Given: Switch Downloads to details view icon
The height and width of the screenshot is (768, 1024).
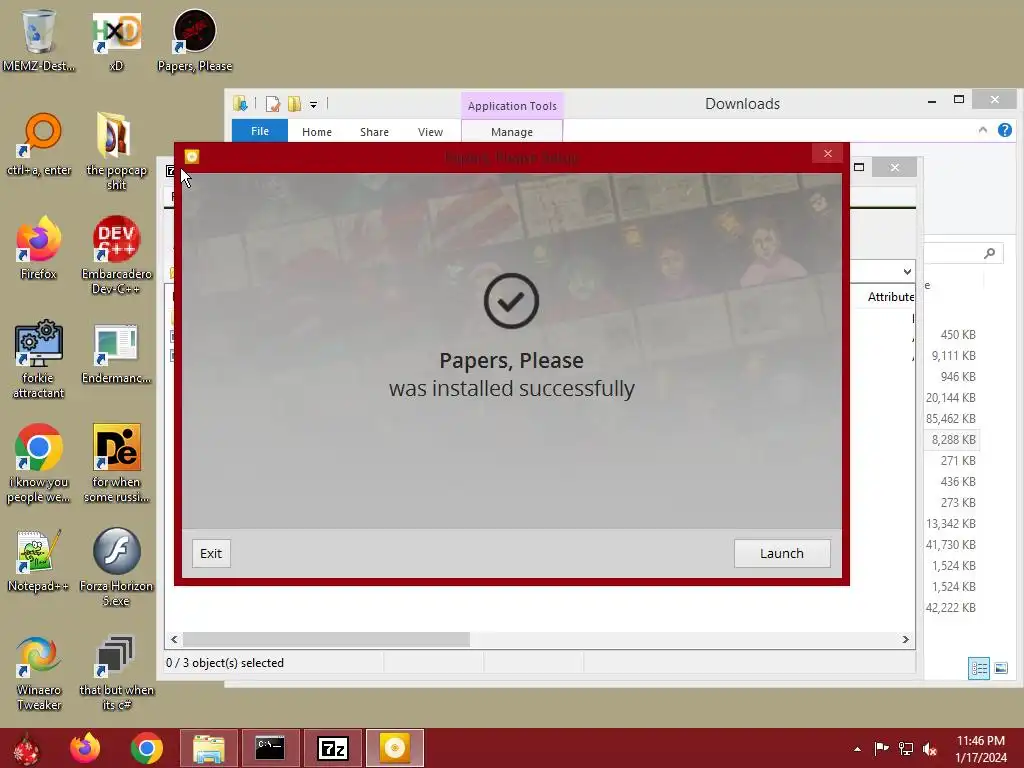Looking at the screenshot, I should 978,668.
